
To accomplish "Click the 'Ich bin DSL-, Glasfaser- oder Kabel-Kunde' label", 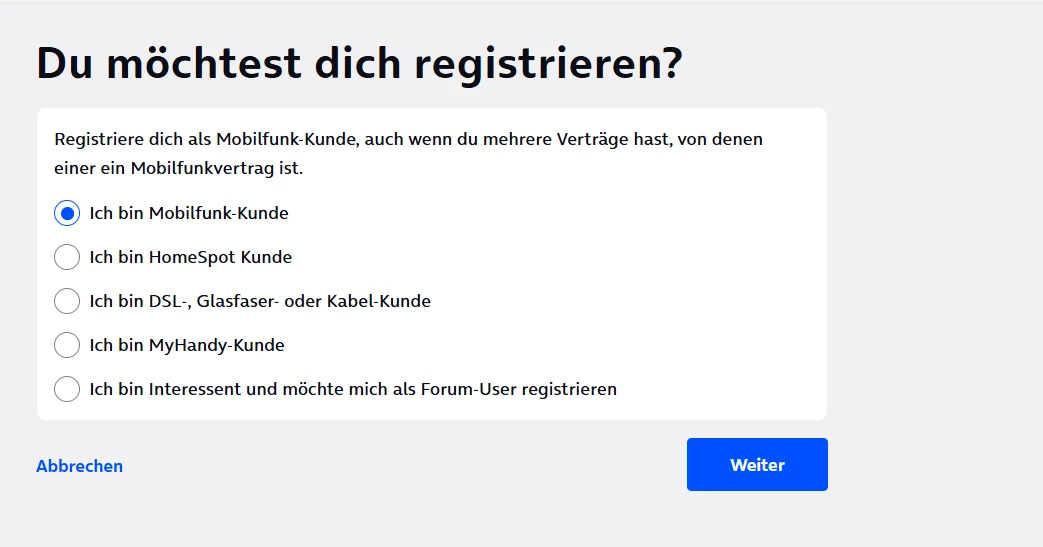I will click(x=260, y=301).
